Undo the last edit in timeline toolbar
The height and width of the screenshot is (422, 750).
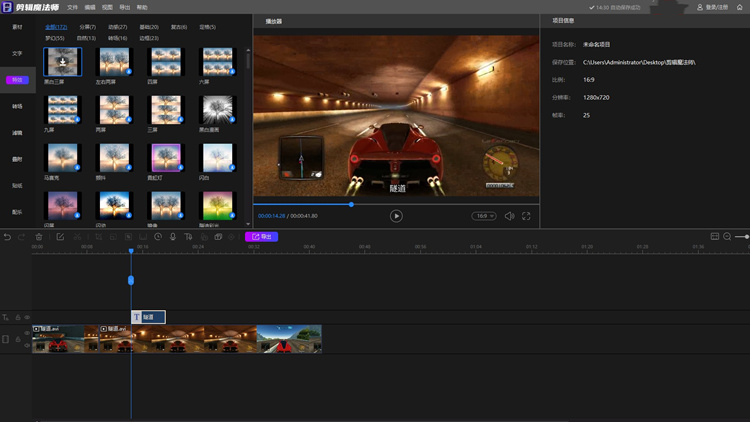click(7, 237)
